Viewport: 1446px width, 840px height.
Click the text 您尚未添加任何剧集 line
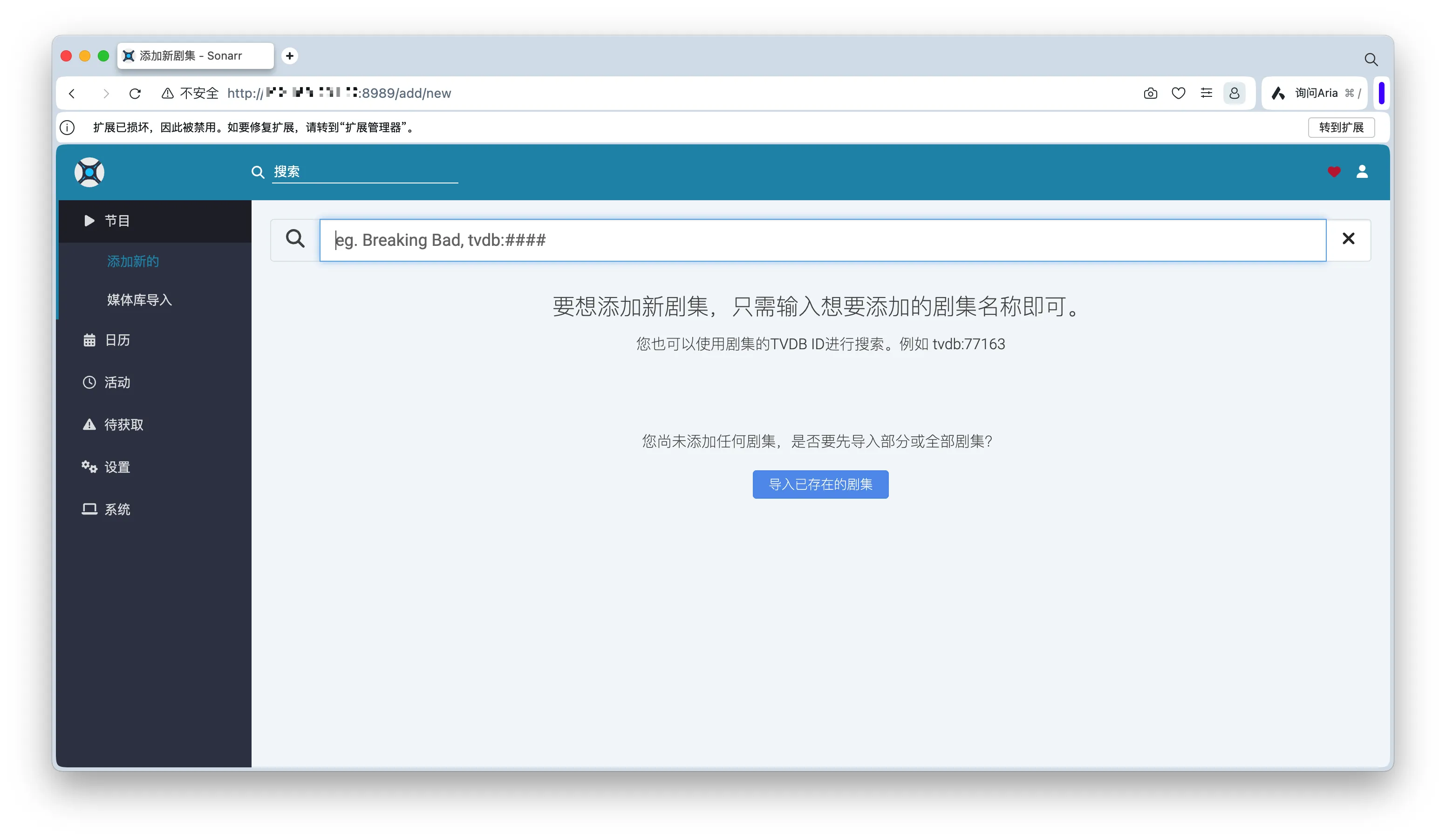tap(817, 441)
